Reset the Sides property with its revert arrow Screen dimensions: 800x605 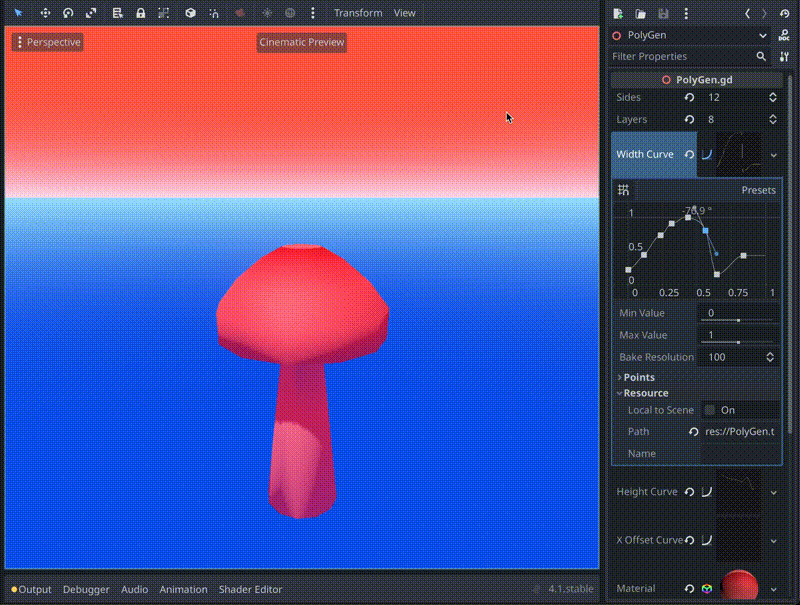click(689, 97)
